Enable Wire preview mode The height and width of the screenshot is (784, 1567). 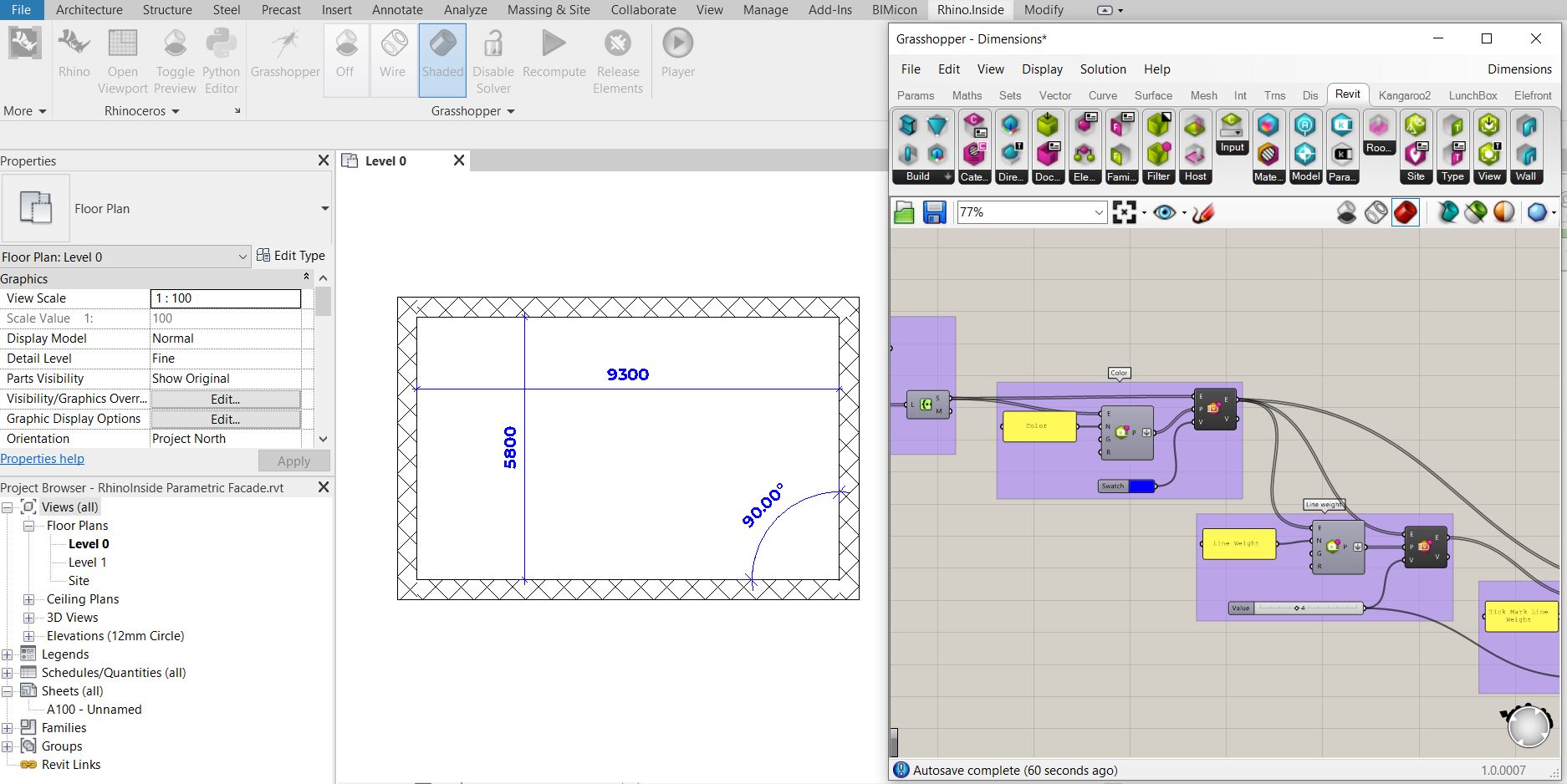(392, 59)
